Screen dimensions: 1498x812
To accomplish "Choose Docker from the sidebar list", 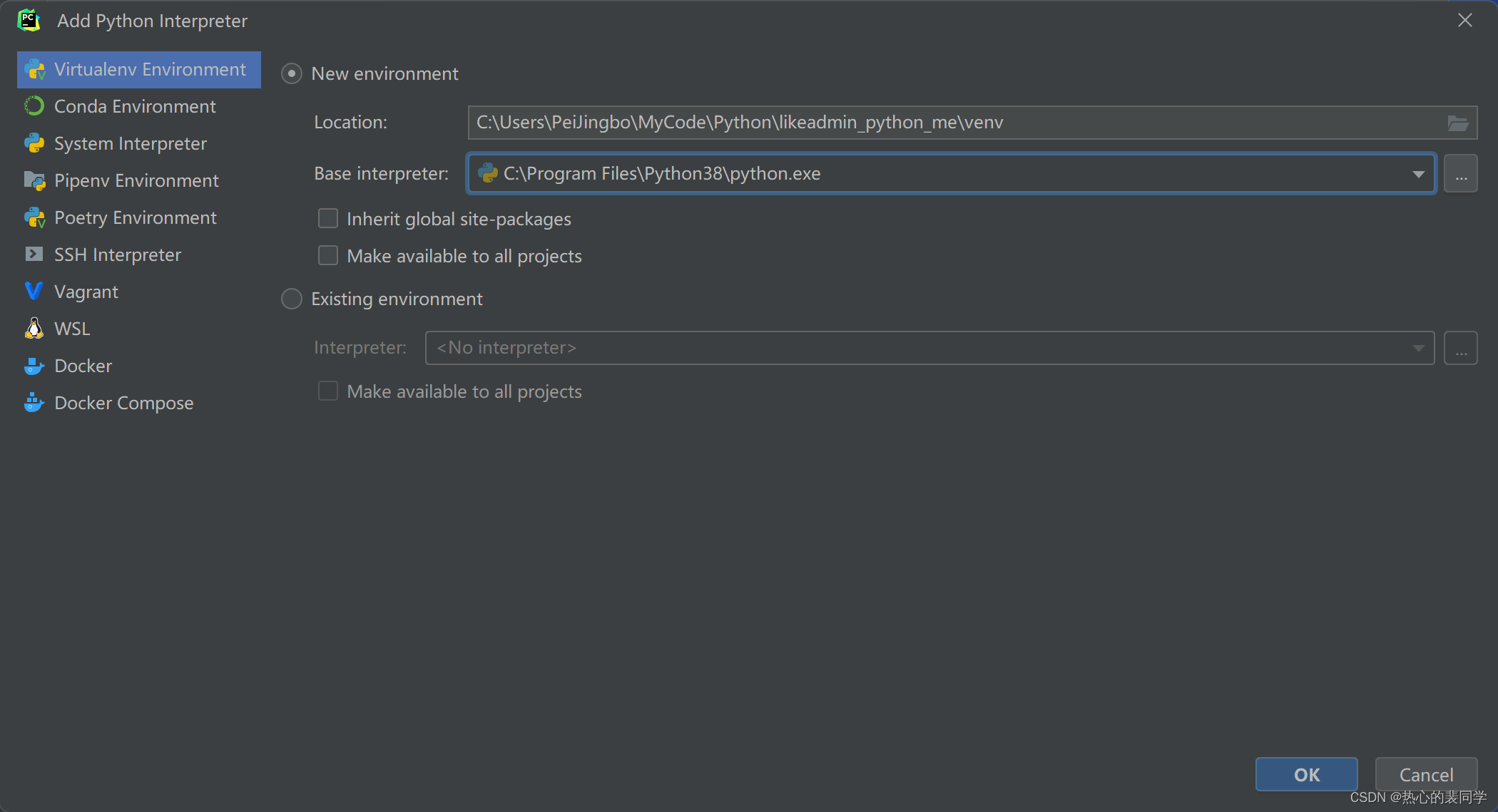I will (x=139, y=366).
